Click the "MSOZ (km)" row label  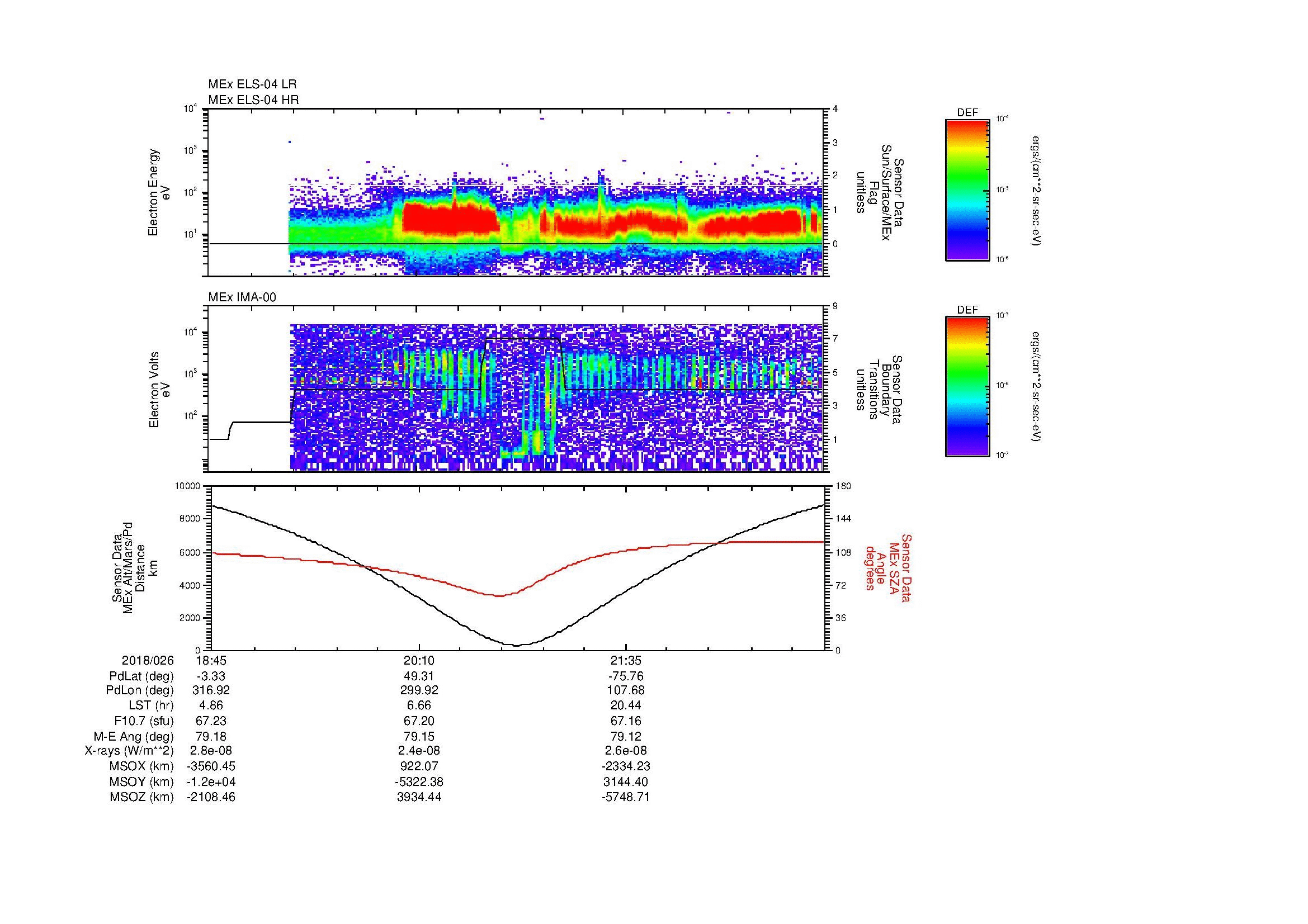click(x=142, y=798)
